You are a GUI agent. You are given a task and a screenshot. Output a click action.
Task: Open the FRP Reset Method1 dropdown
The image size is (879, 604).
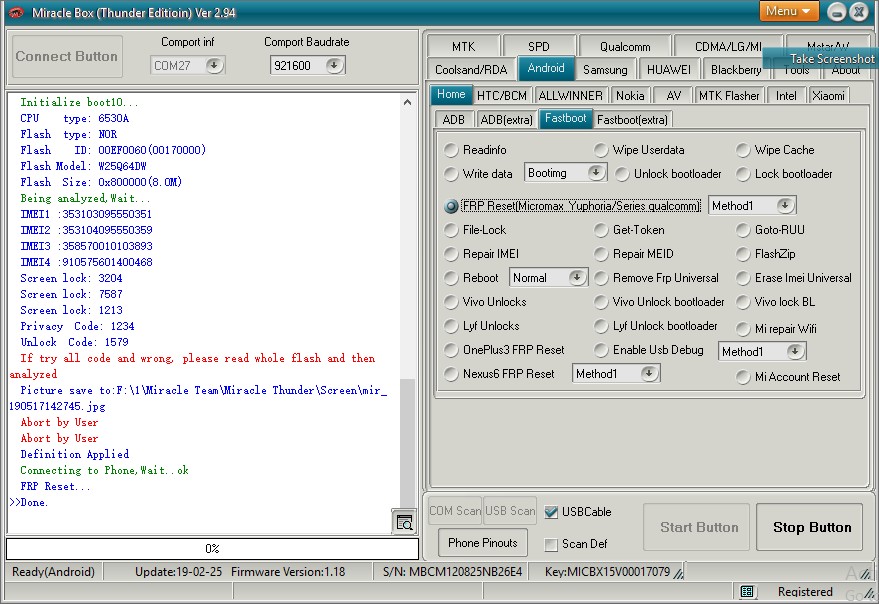tap(785, 205)
